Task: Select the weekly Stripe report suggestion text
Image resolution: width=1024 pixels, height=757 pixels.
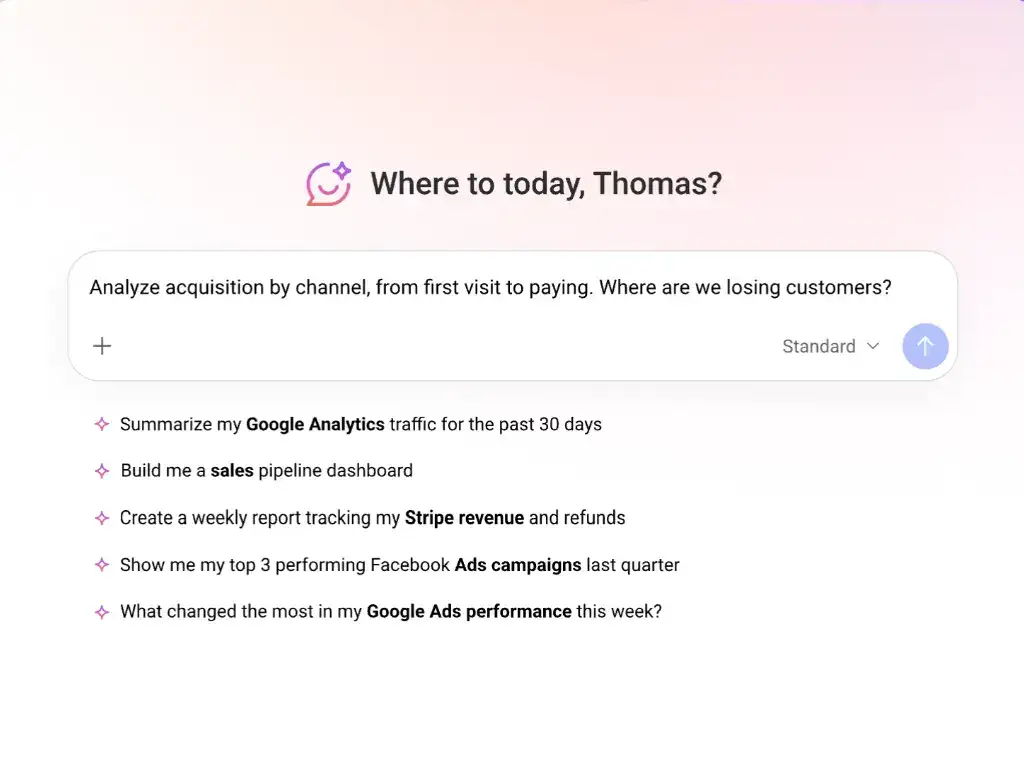Action: tap(372, 518)
